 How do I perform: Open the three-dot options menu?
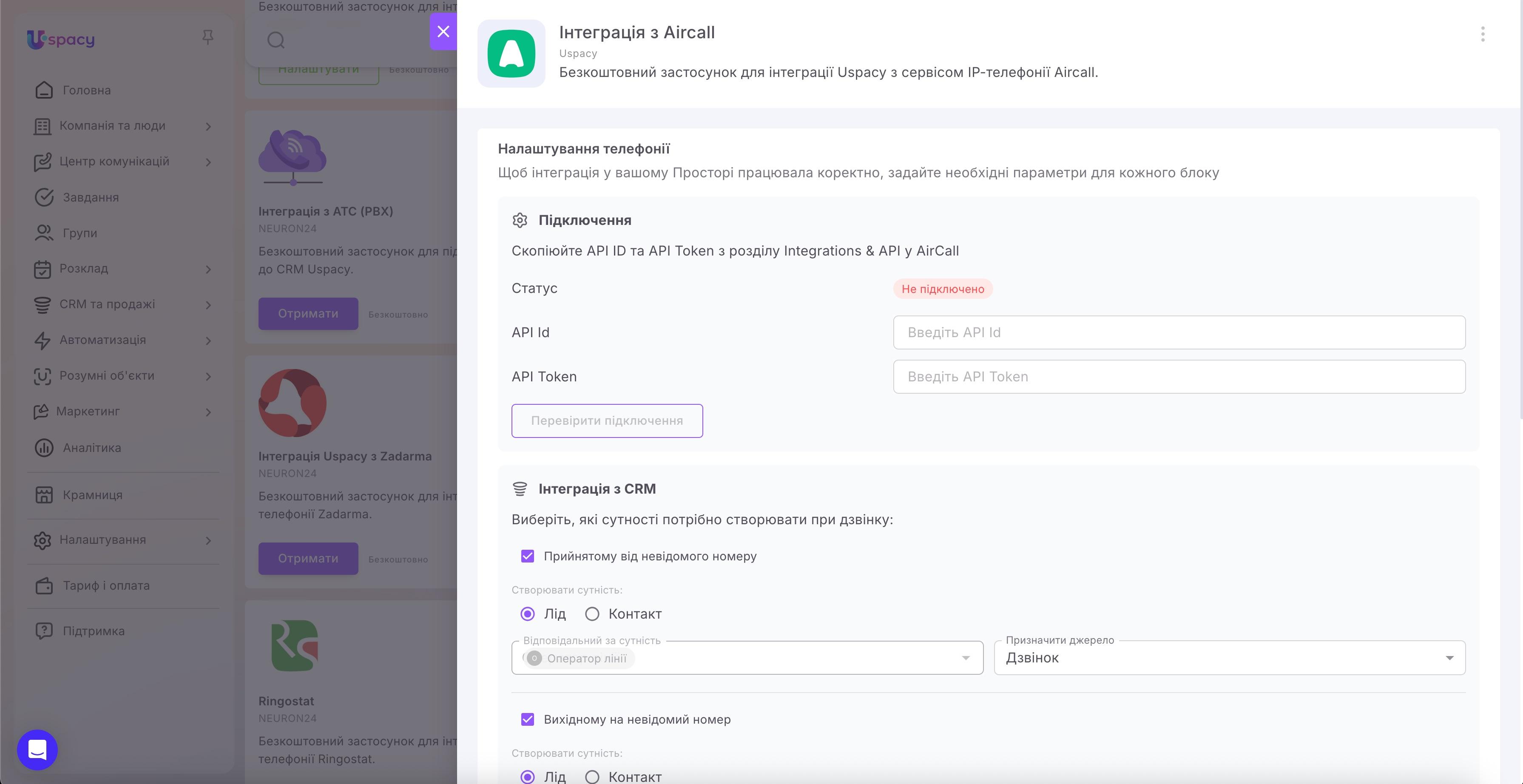1482,34
